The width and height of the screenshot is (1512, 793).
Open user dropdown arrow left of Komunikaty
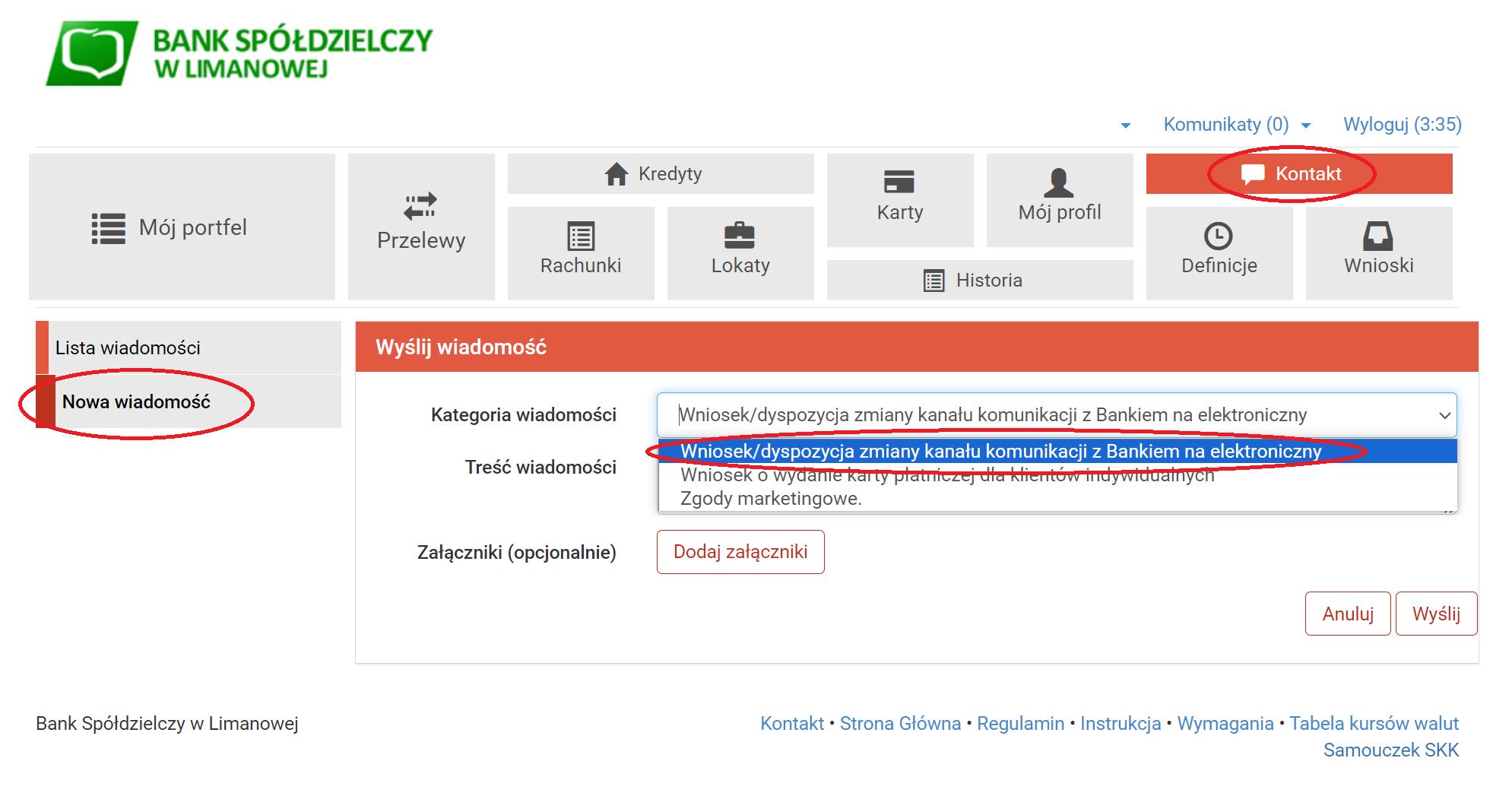1126,125
